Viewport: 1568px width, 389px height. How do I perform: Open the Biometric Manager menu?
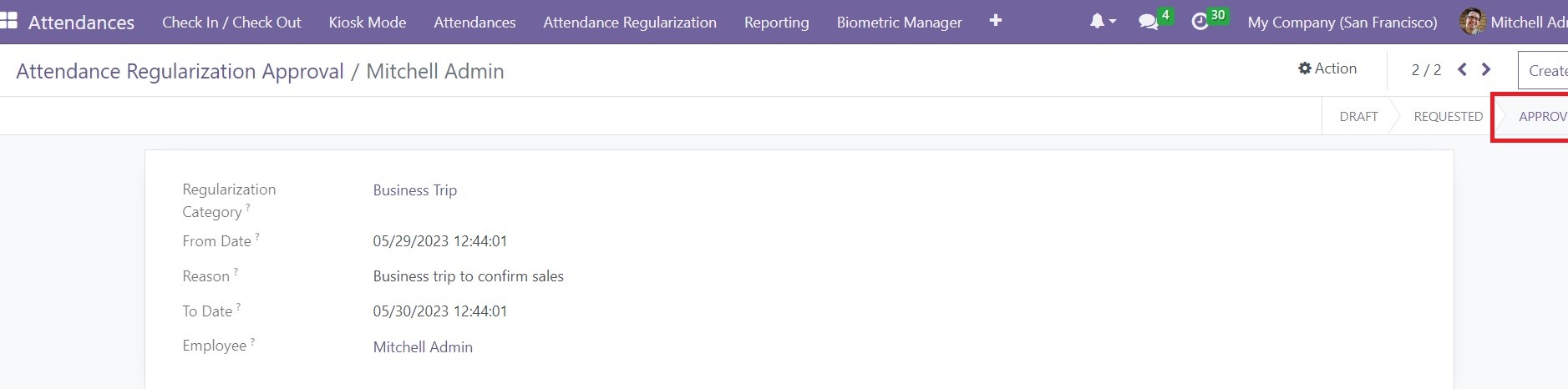click(x=900, y=23)
